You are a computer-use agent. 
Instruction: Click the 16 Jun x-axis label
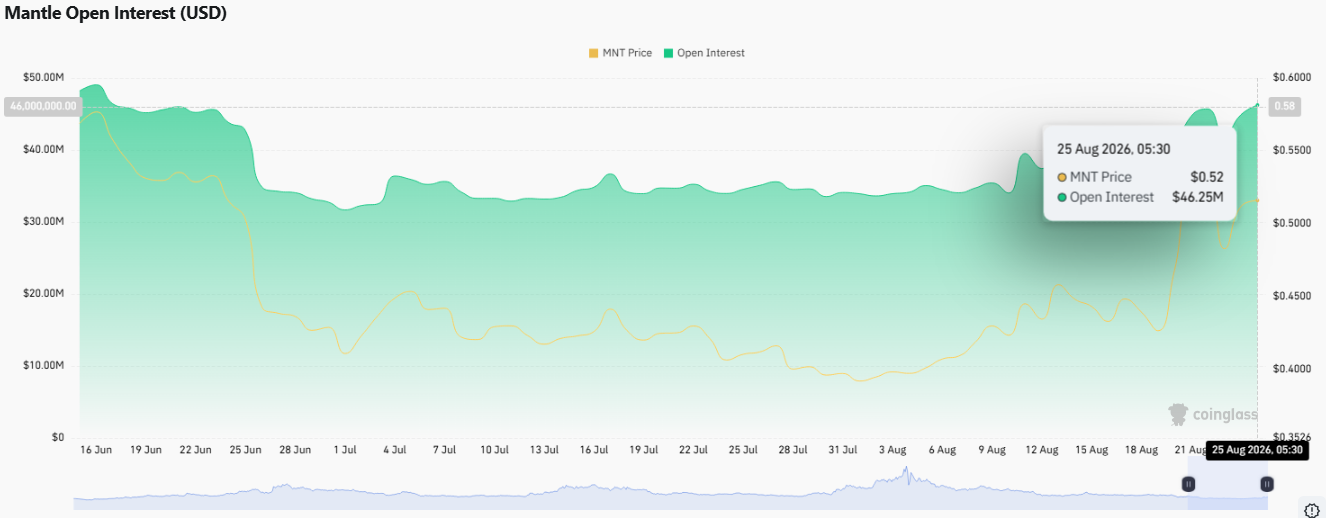click(96, 450)
